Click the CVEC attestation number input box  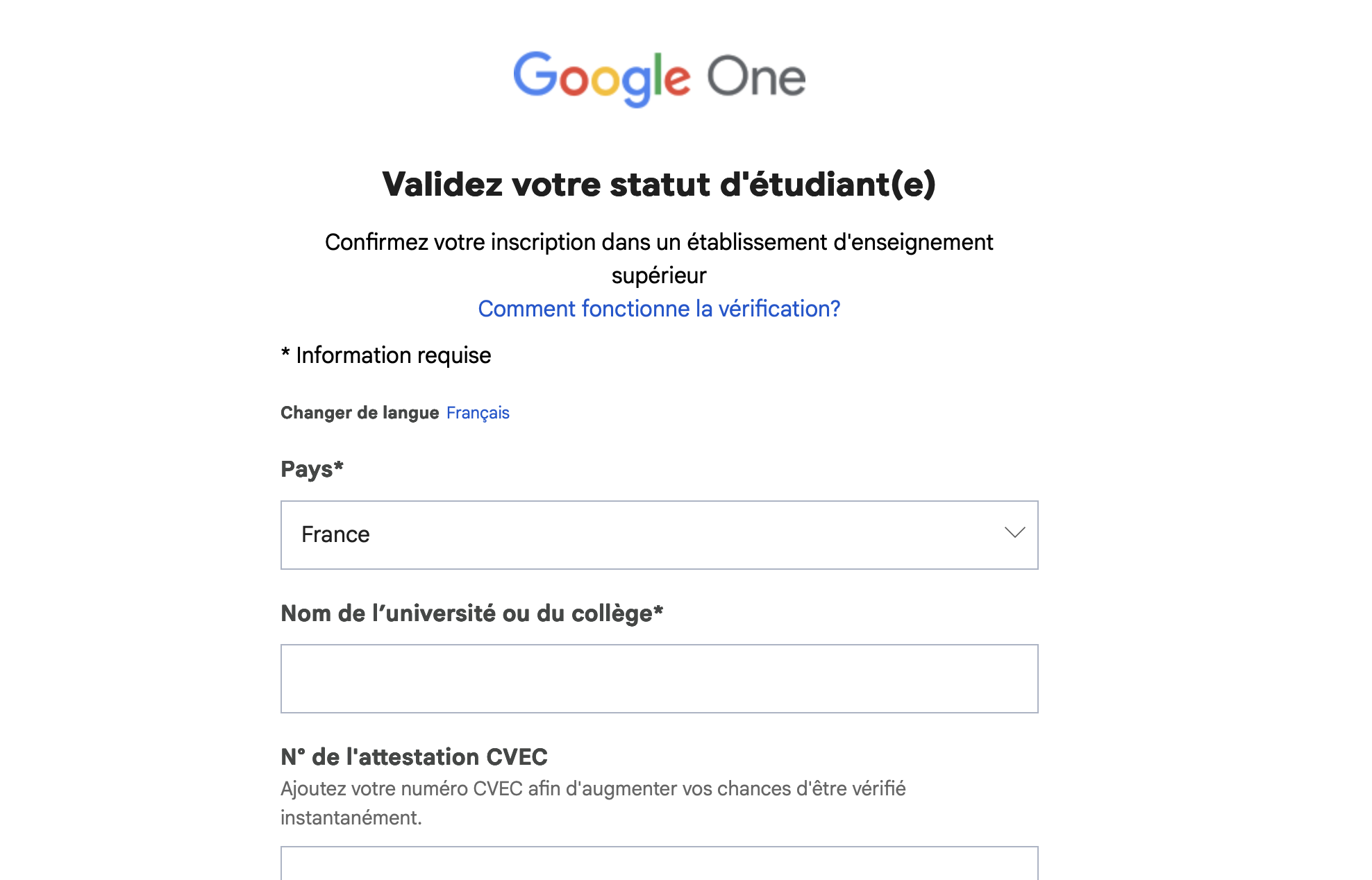click(658, 863)
